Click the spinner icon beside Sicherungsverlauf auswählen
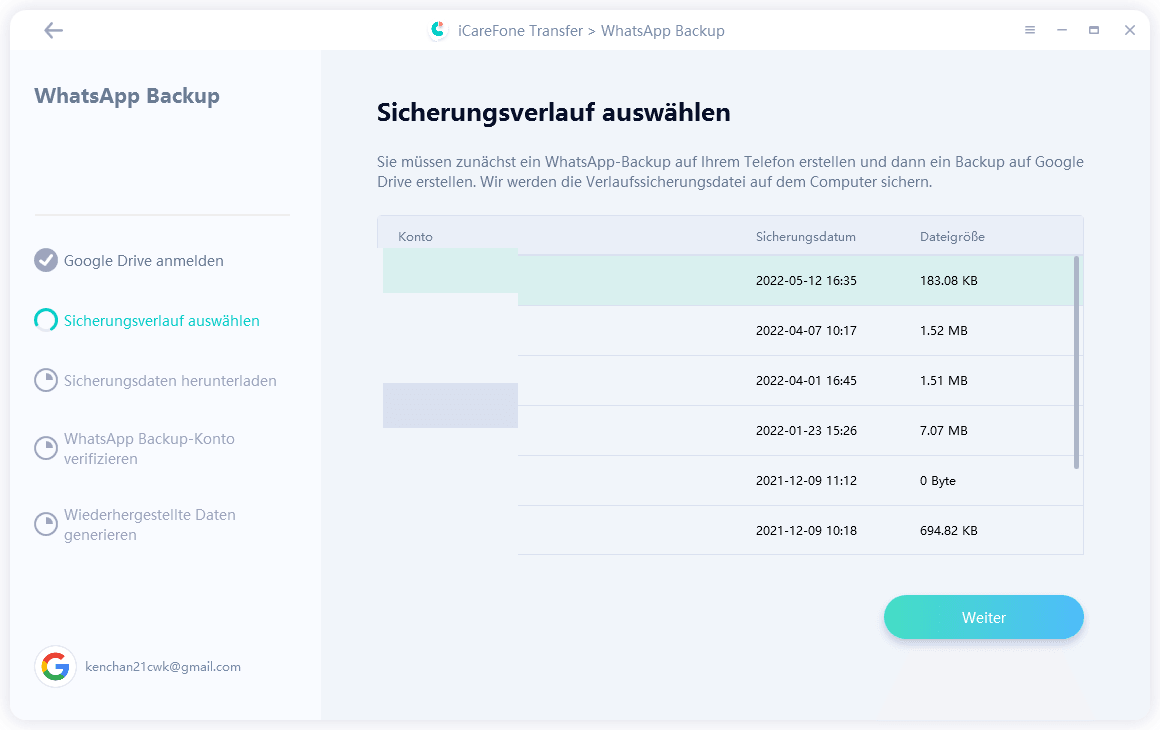 pyautogui.click(x=46, y=320)
